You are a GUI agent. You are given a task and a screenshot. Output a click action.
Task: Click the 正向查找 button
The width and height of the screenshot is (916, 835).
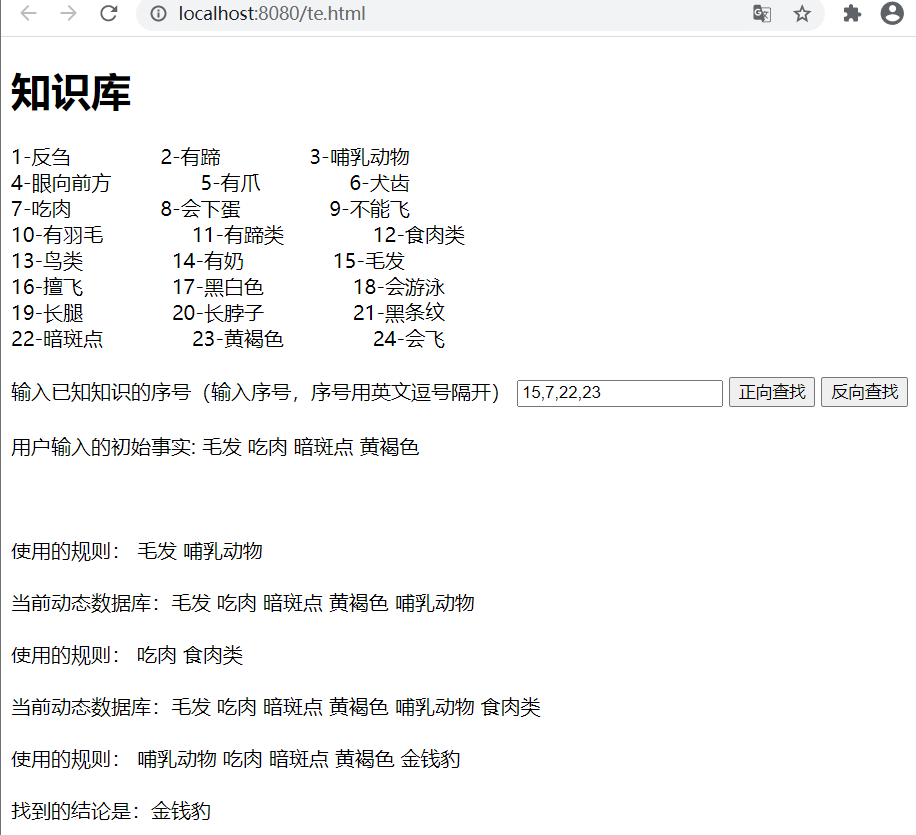771,392
